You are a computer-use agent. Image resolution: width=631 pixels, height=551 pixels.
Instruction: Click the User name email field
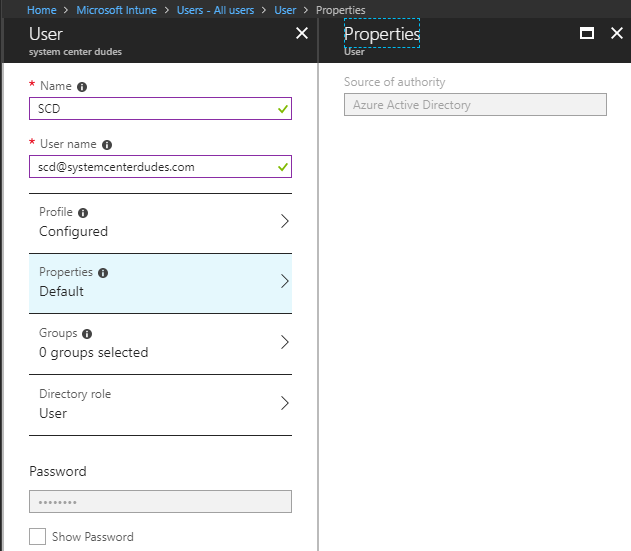tap(160, 167)
